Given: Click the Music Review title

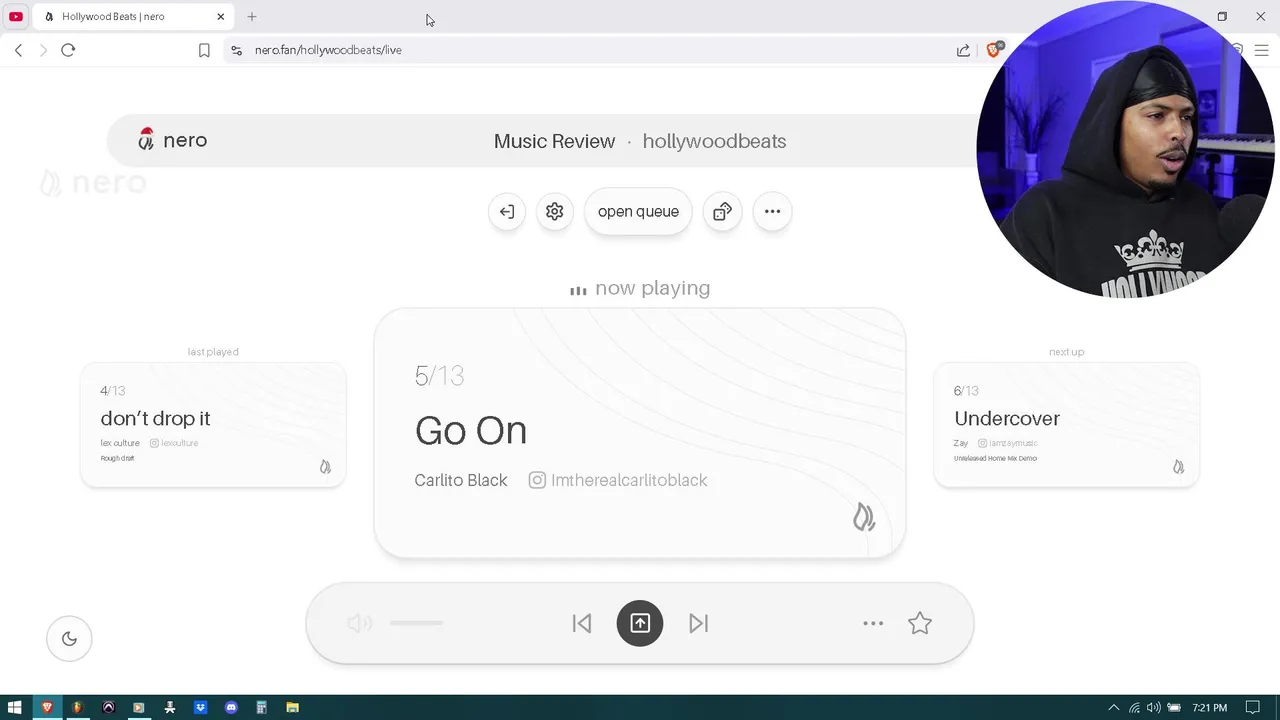Looking at the screenshot, I should (554, 142).
